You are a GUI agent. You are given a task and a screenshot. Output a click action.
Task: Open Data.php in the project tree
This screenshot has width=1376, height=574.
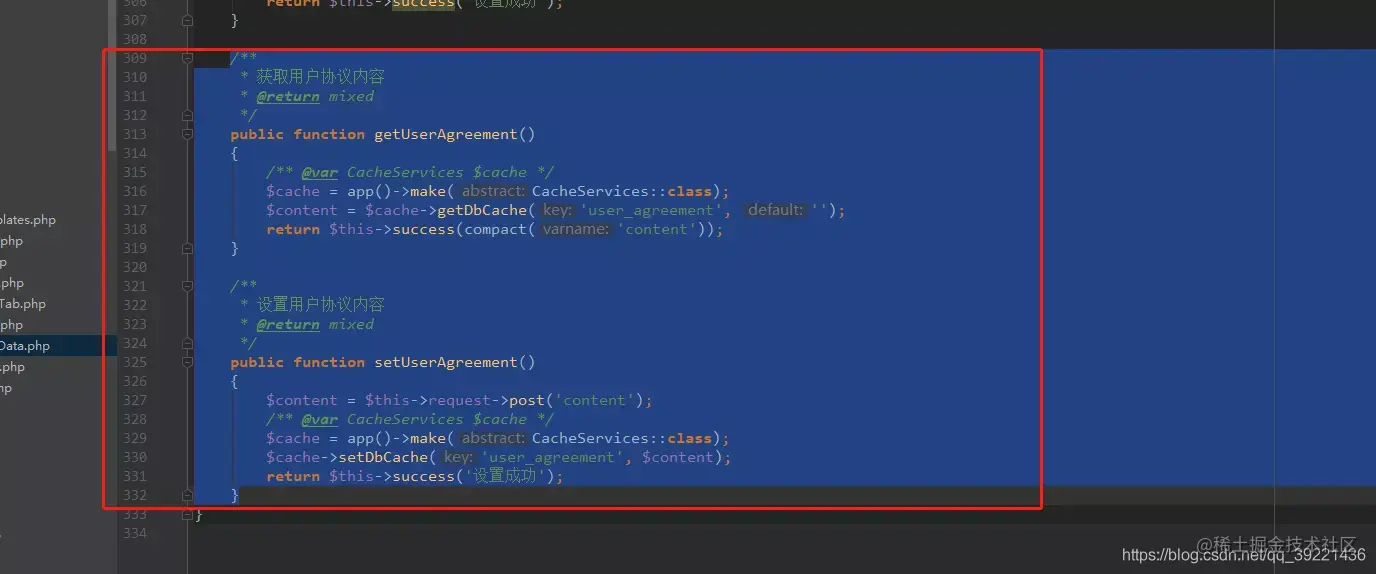tap(25, 346)
